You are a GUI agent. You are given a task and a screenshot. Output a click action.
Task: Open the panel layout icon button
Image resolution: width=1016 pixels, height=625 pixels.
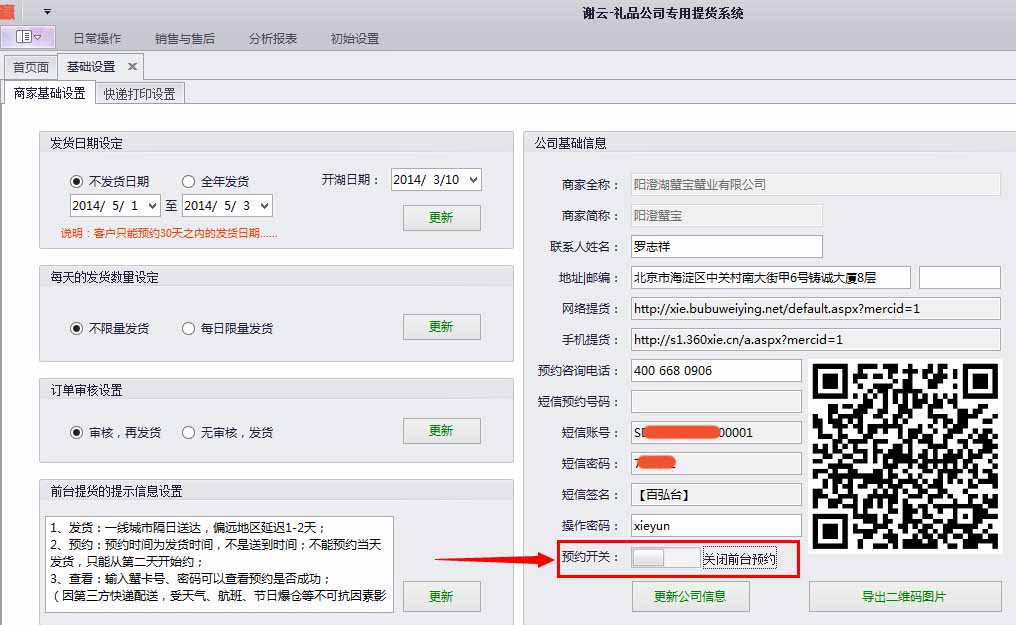tap(28, 37)
